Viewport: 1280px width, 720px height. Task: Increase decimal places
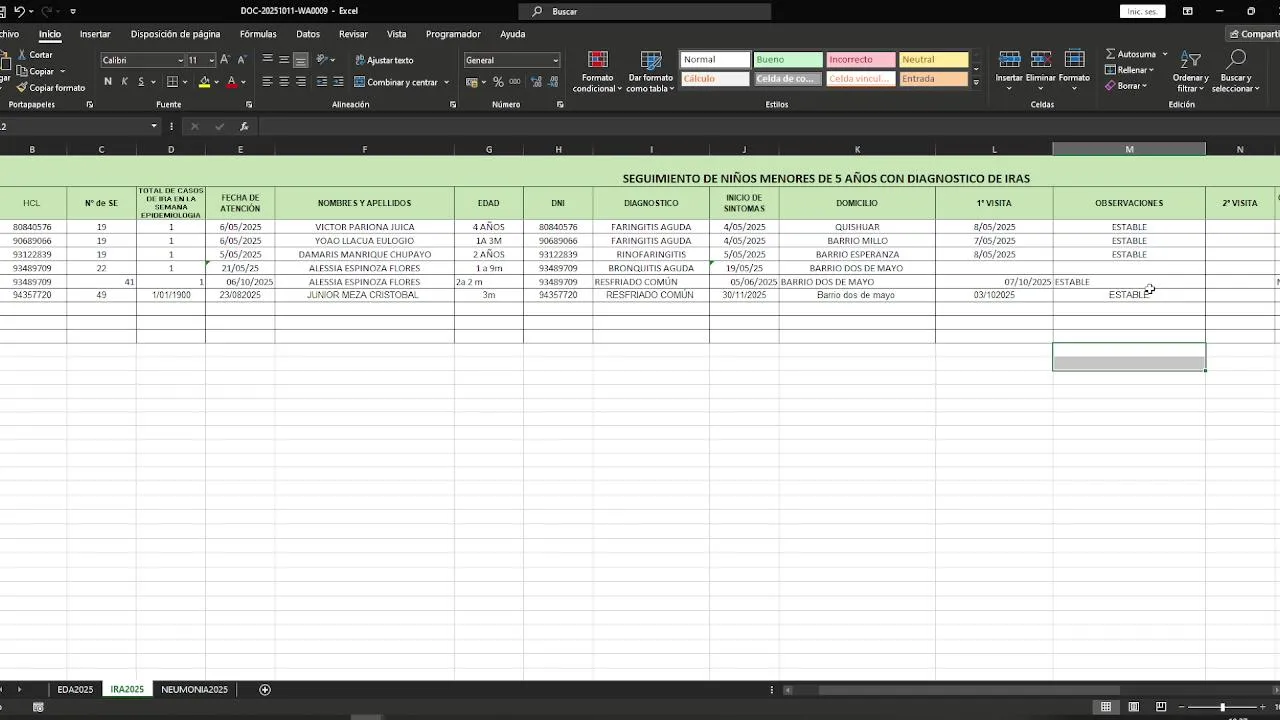535,82
